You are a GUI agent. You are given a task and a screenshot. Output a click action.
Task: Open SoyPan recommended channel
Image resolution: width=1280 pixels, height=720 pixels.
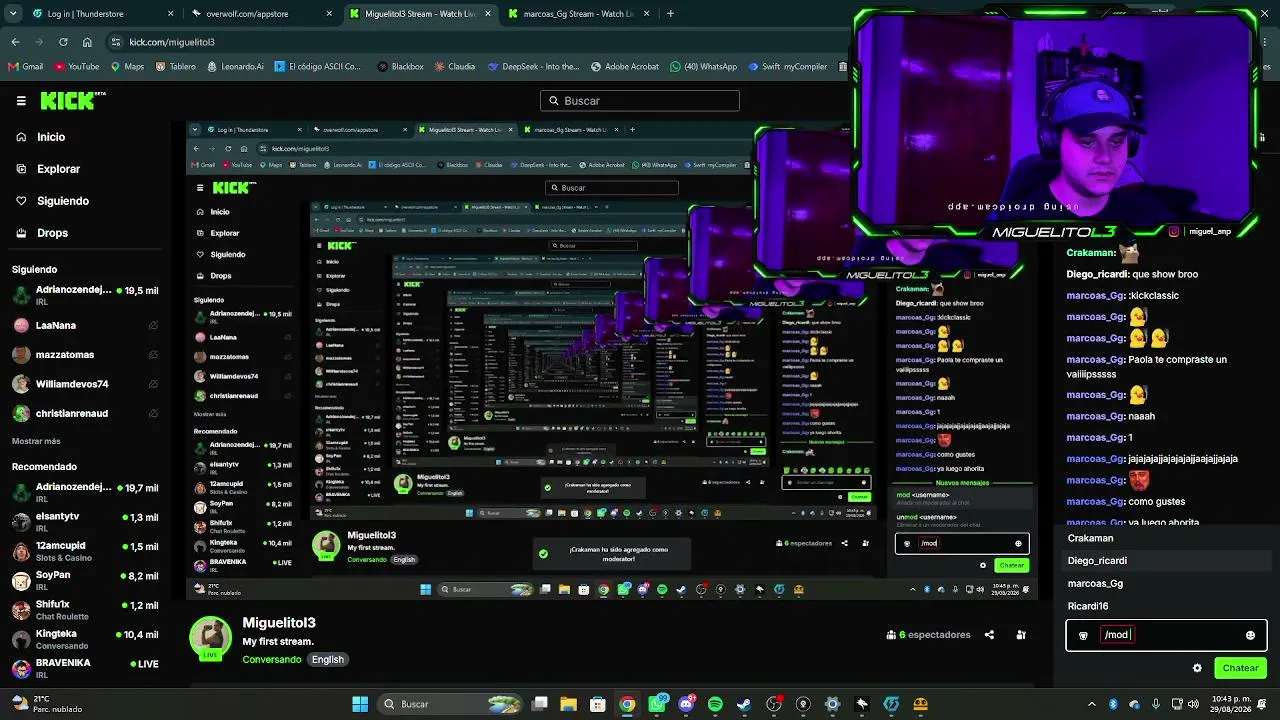point(85,580)
